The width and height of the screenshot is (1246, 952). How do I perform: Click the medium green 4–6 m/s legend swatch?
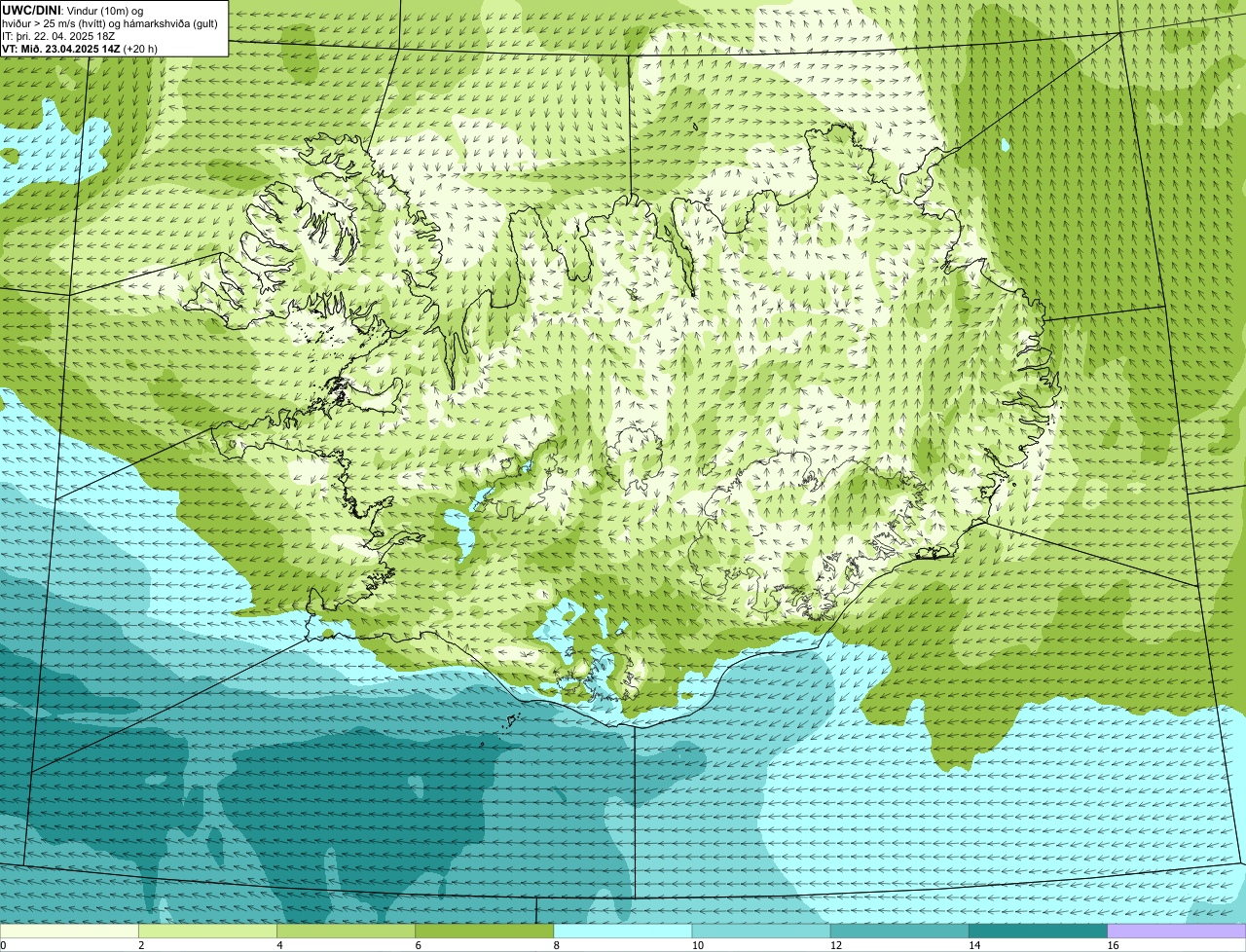pos(346,932)
